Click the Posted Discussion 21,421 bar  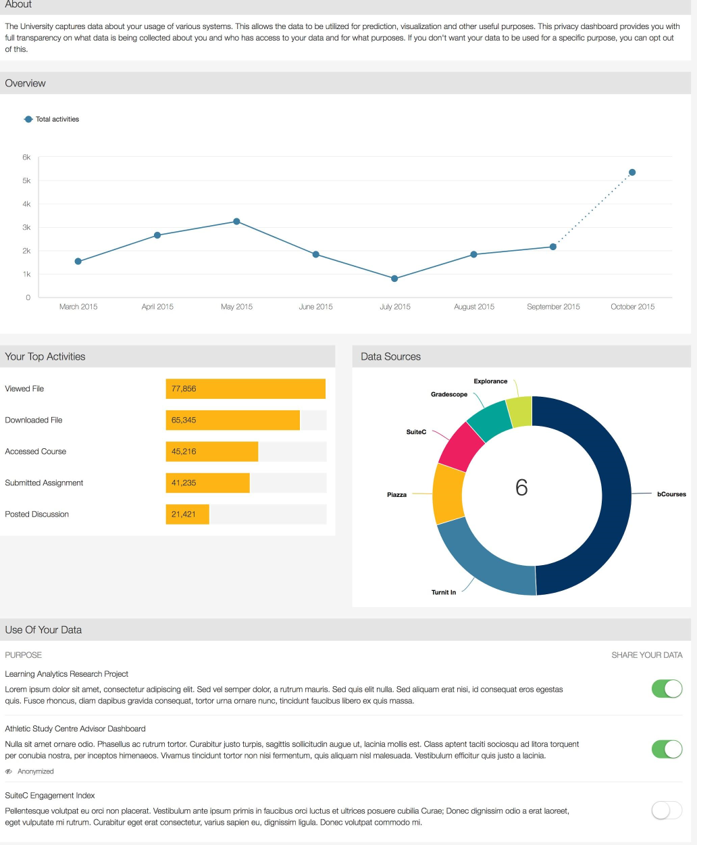pyautogui.click(x=188, y=514)
